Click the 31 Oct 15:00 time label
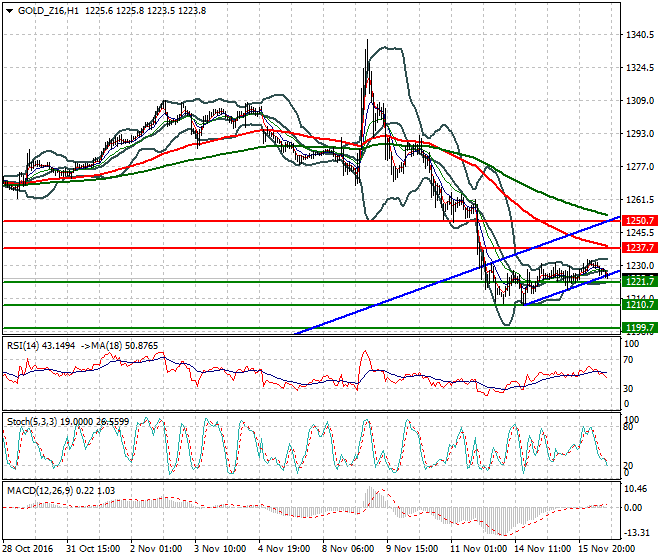This screenshot has height=560, width=660. [x=93, y=549]
